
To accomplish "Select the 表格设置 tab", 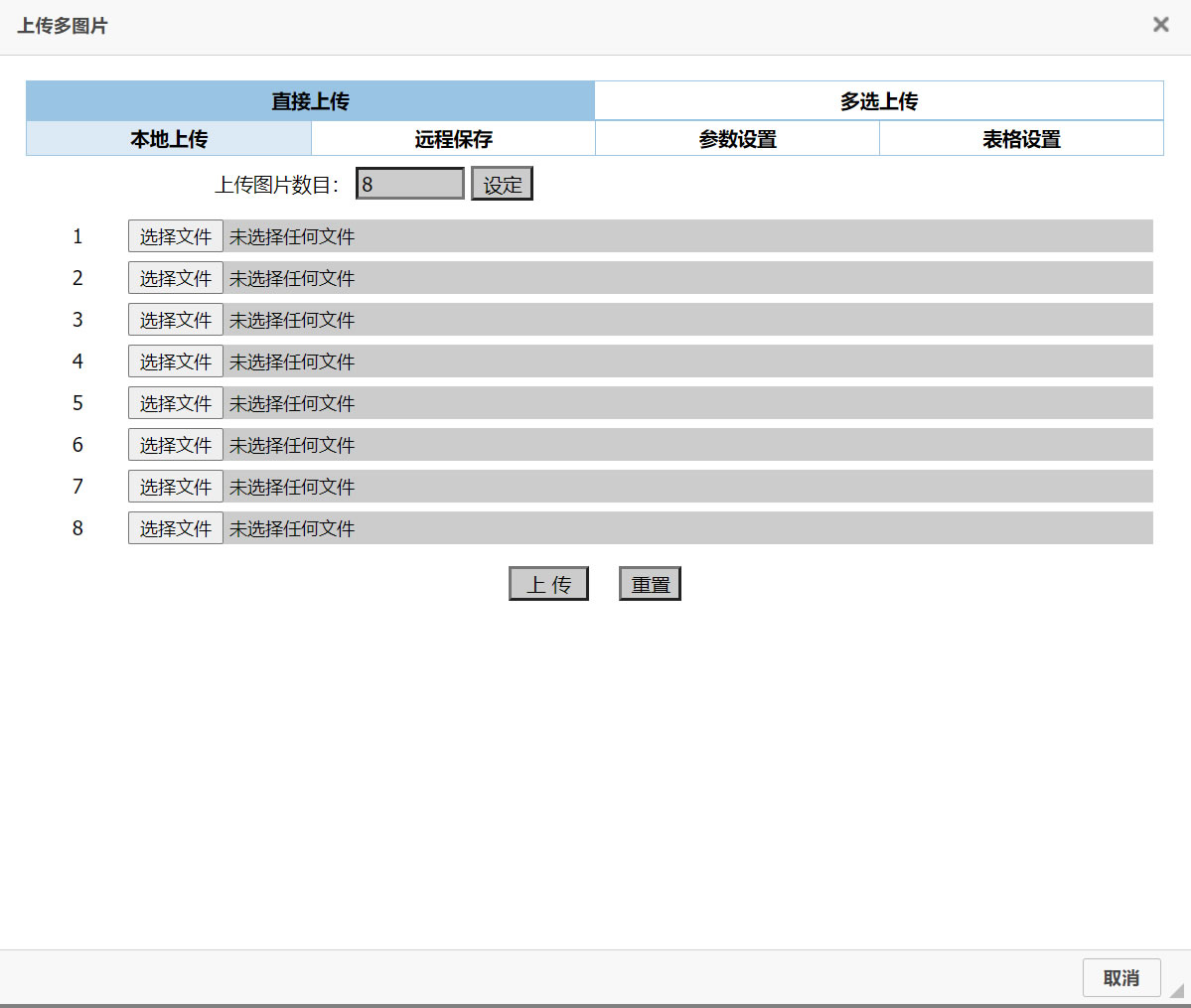I will click(1020, 139).
